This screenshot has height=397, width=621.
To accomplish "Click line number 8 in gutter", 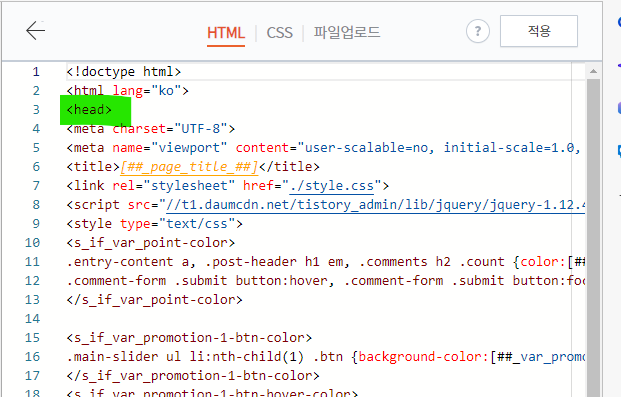I will [x=36, y=205].
